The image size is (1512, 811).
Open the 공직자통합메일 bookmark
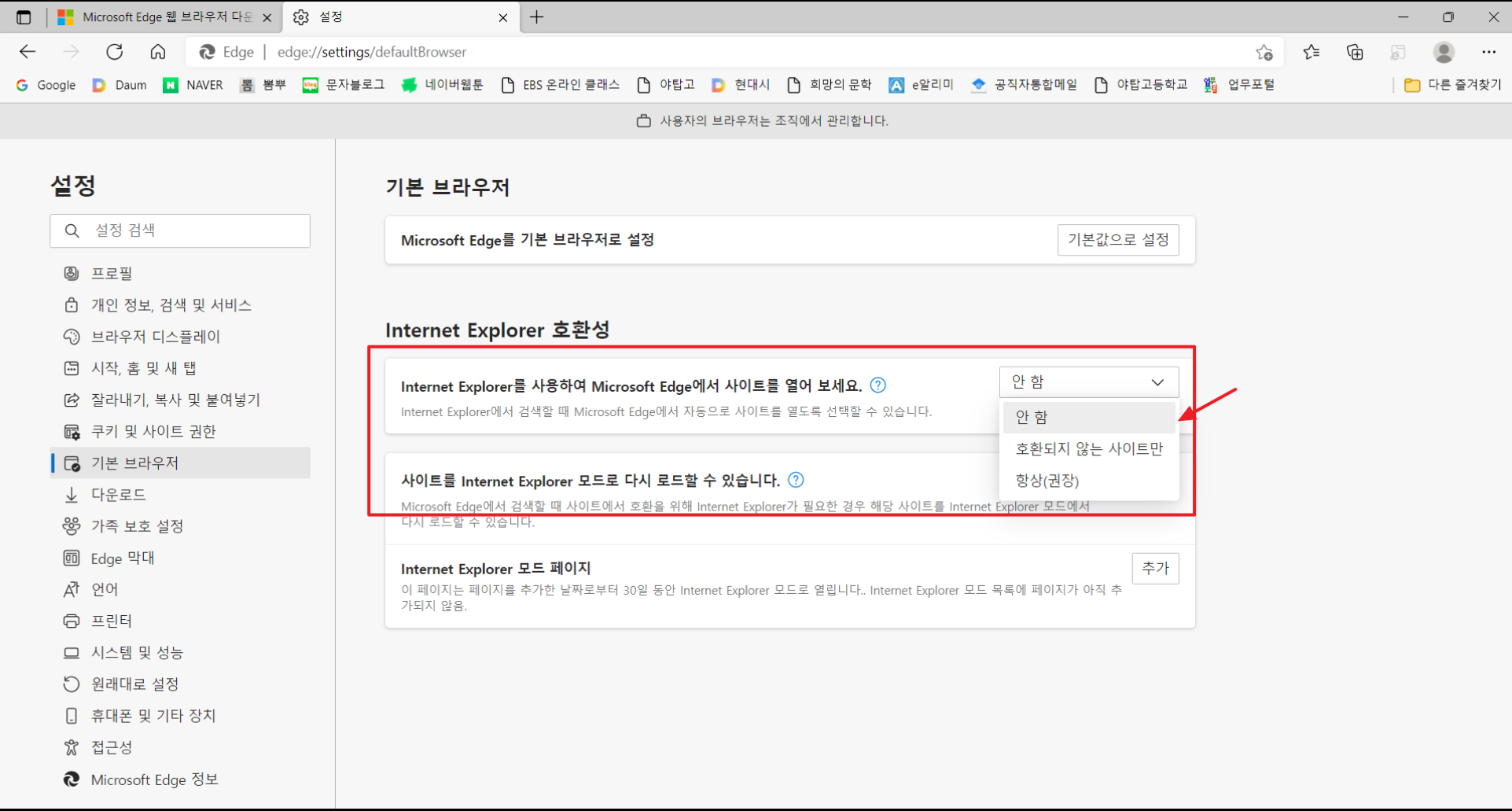[1024, 85]
